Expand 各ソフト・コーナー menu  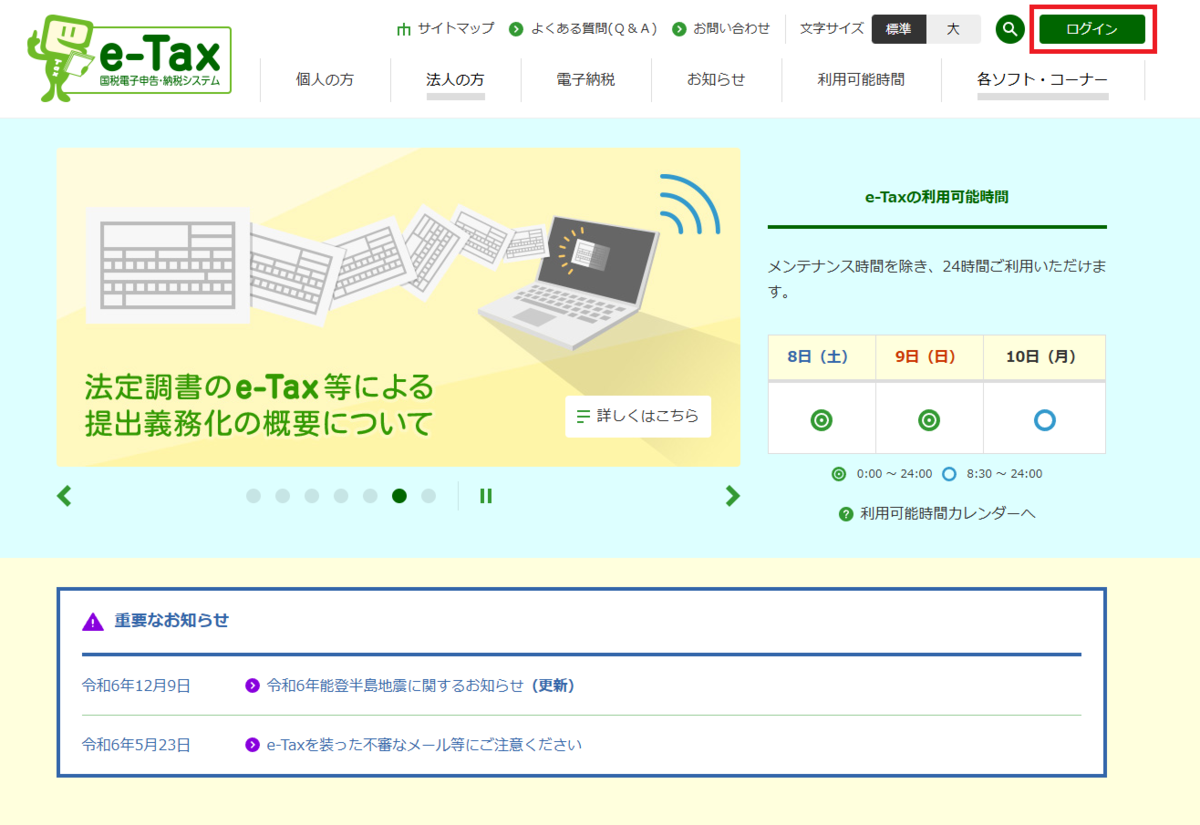(x=1043, y=80)
